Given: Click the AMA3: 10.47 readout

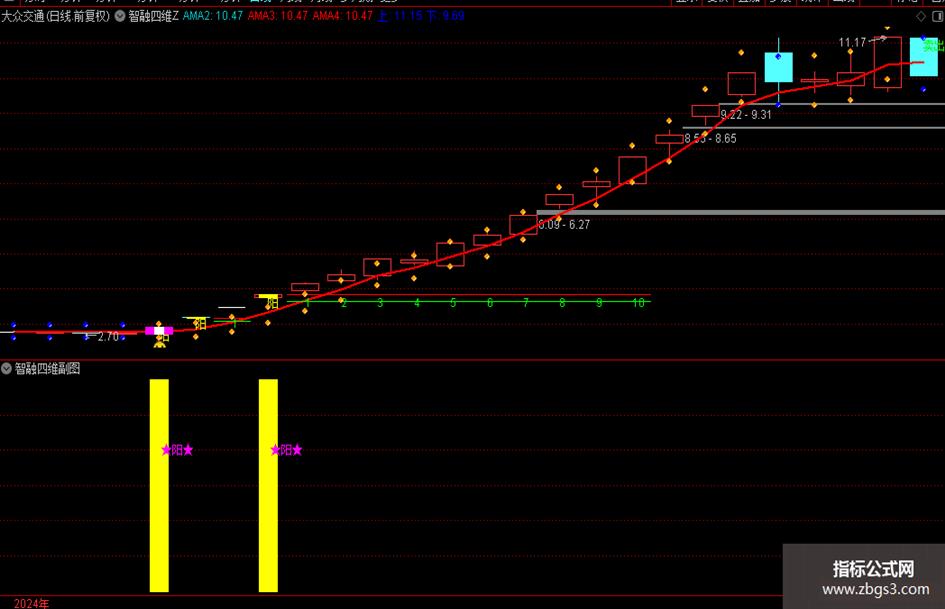Looking at the screenshot, I should click(278, 16).
